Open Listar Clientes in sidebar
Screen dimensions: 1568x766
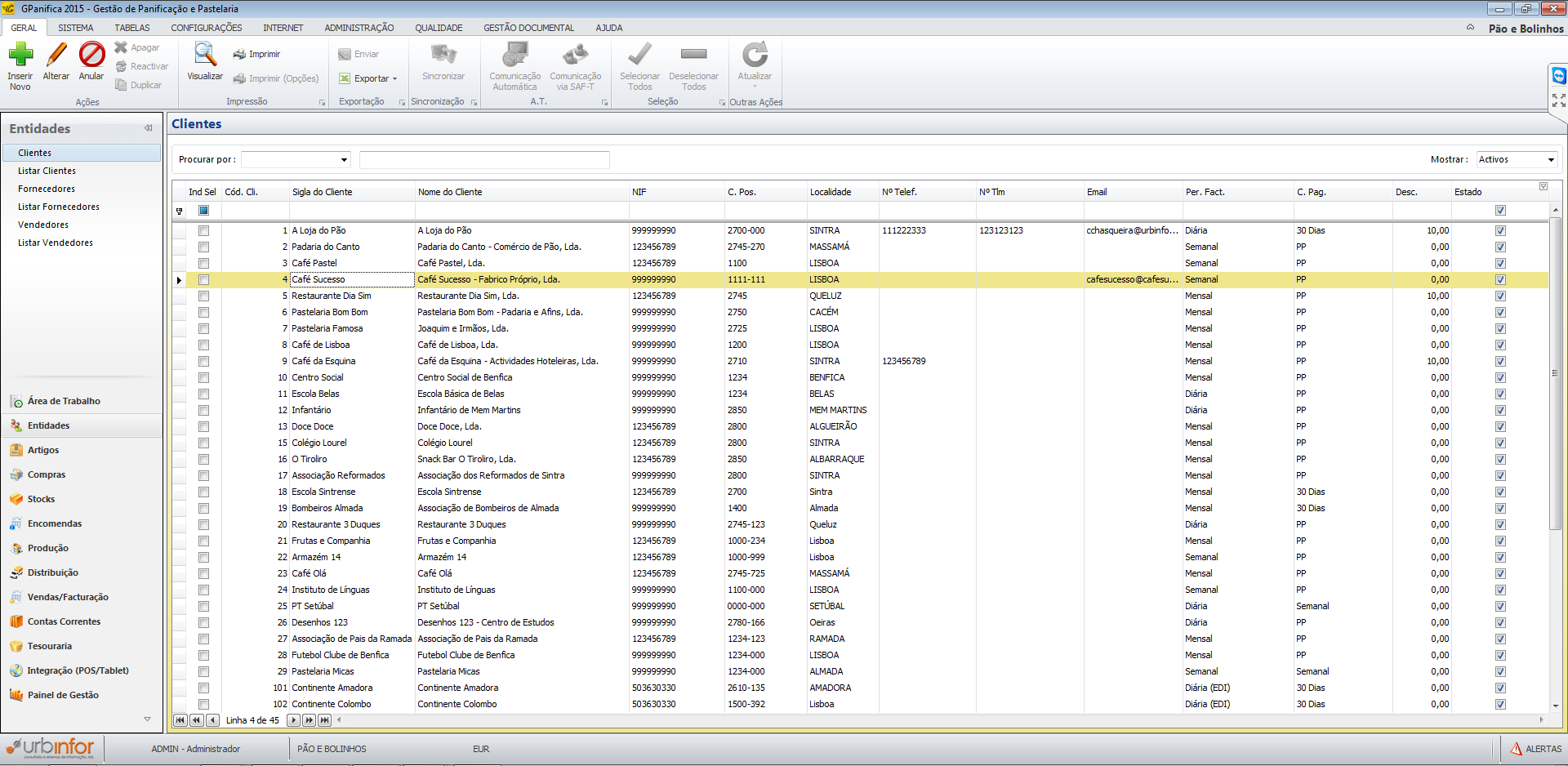point(47,171)
